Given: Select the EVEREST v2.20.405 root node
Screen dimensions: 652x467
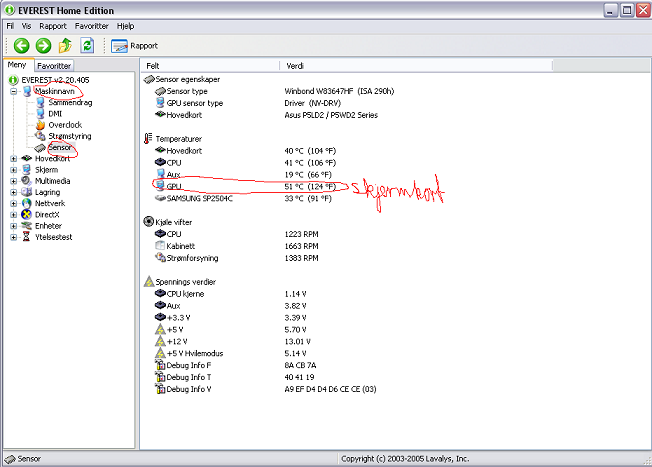Looking at the screenshot, I should click(x=55, y=80).
